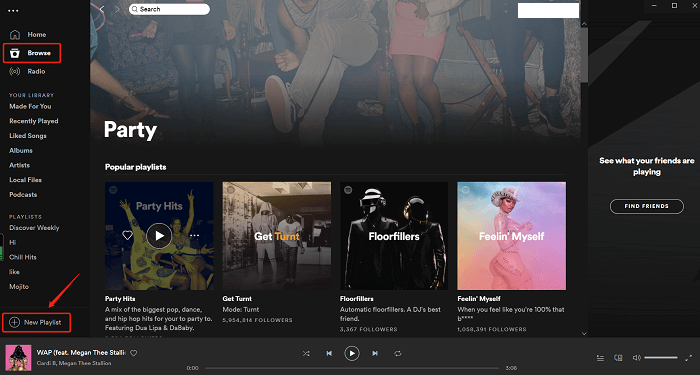Open Podcasts in library
This screenshot has height=375, width=700.
(x=23, y=195)
